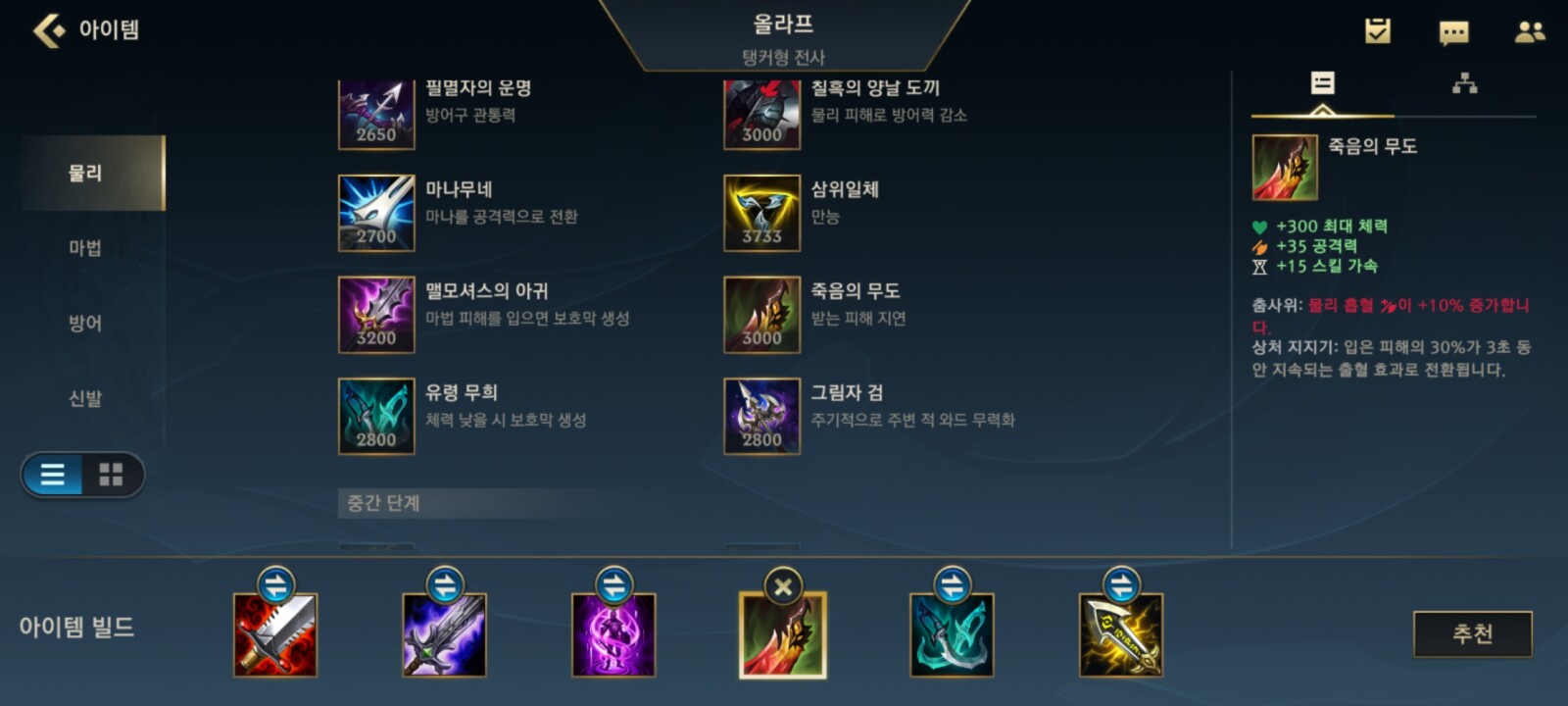Remove 죽음의 무도 from build slot
This screenshot has width=1568, height=706.
(782, 586)
